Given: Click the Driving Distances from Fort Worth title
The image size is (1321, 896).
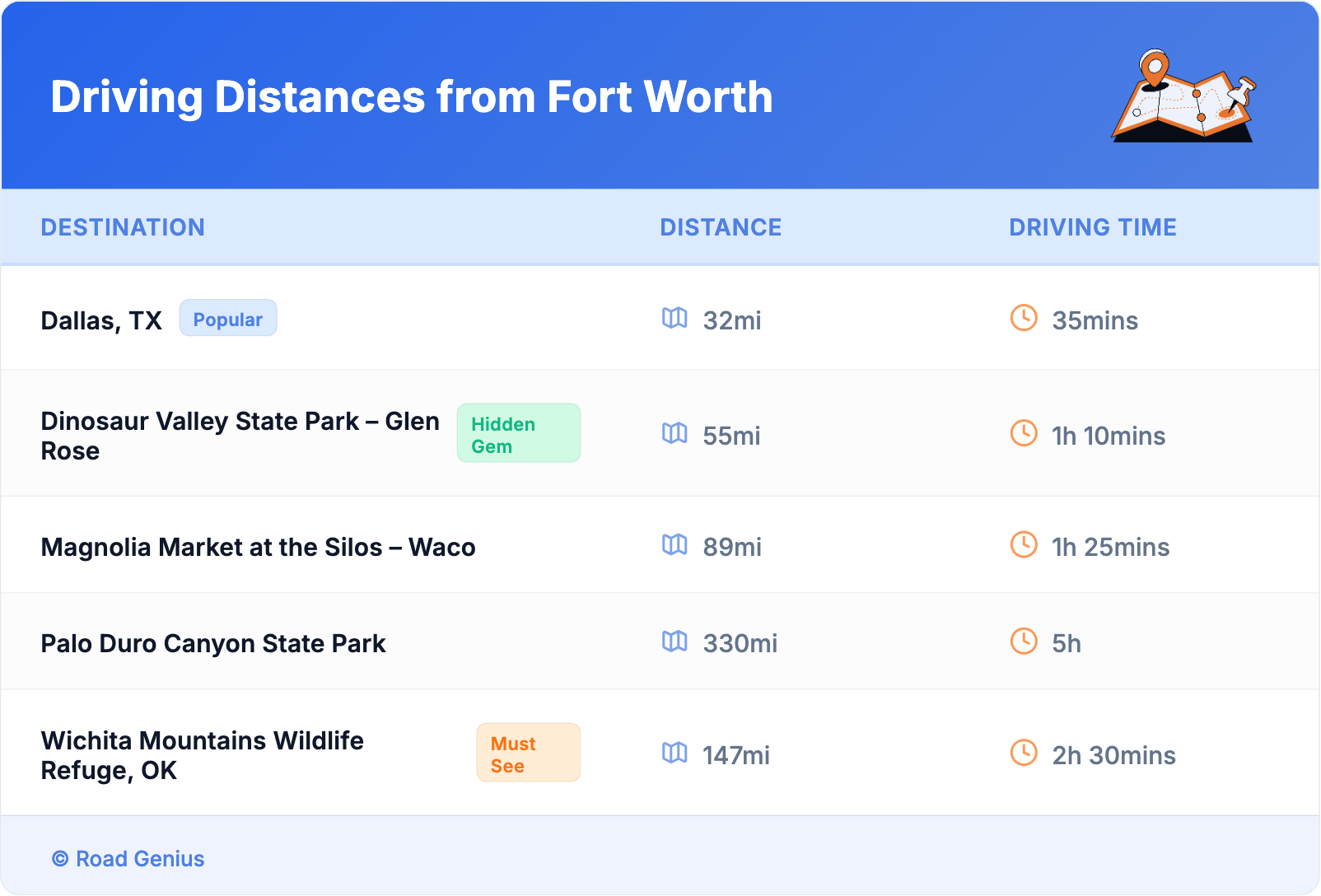Looking at the screenshot, I should pos(412,97).
